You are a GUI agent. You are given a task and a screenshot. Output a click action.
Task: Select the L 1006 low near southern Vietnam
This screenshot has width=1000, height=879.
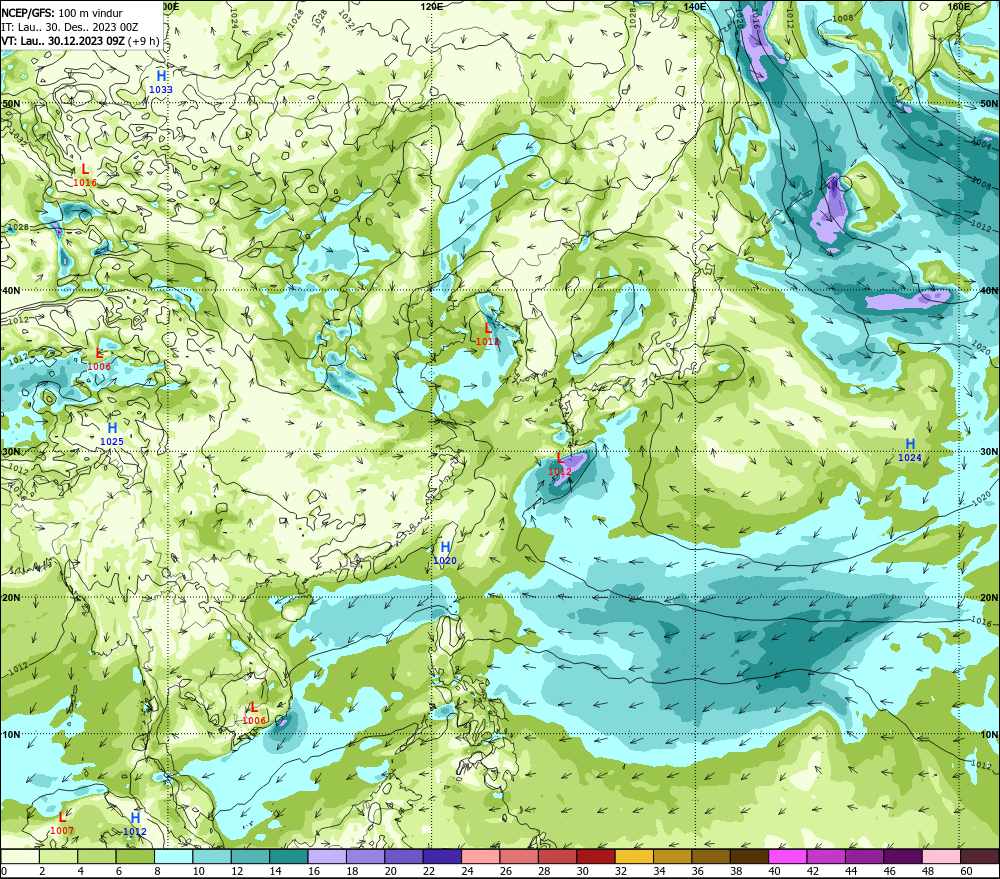click(254, 713)
